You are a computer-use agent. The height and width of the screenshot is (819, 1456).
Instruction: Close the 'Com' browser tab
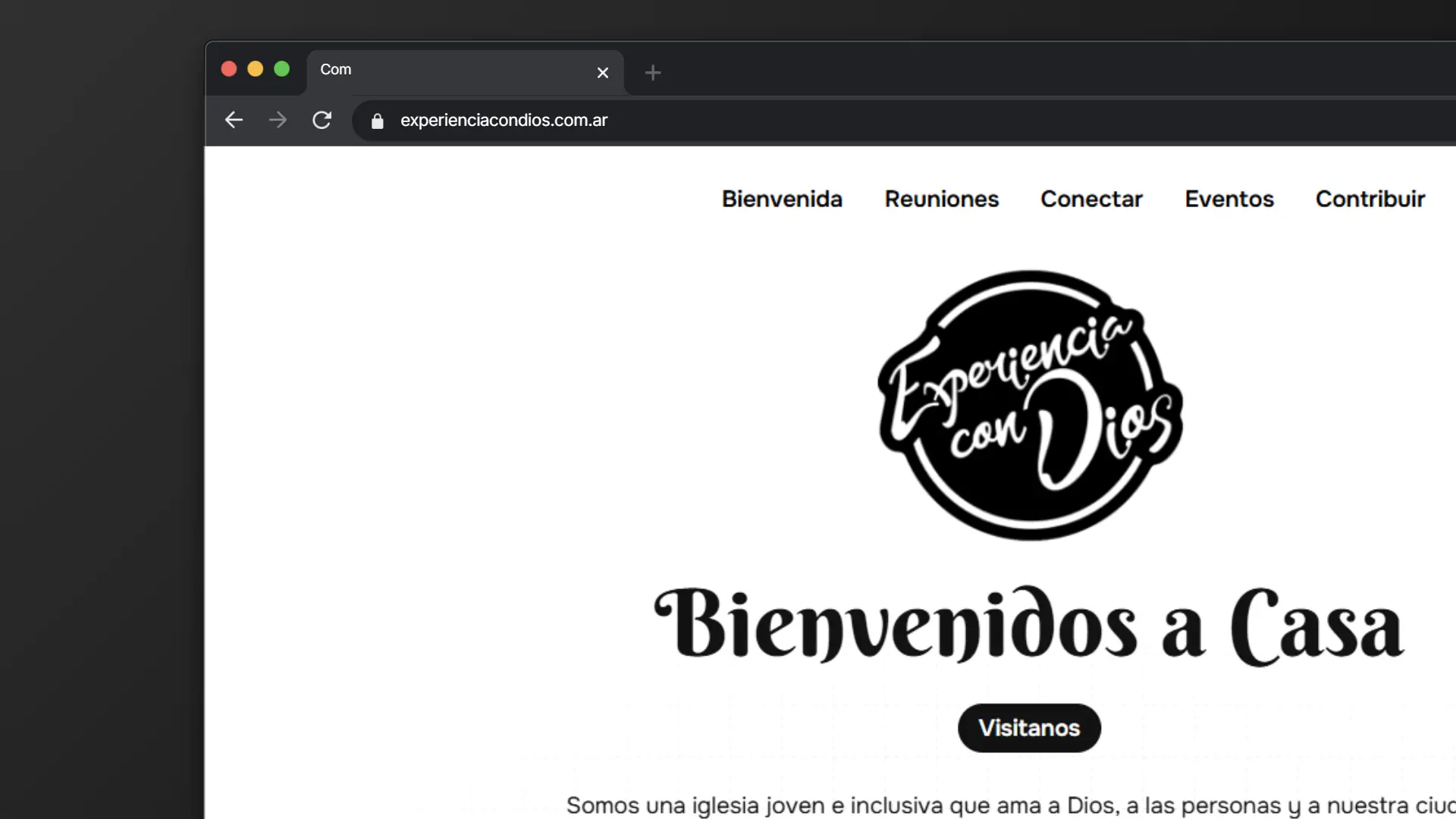click(x=602, y=73)
